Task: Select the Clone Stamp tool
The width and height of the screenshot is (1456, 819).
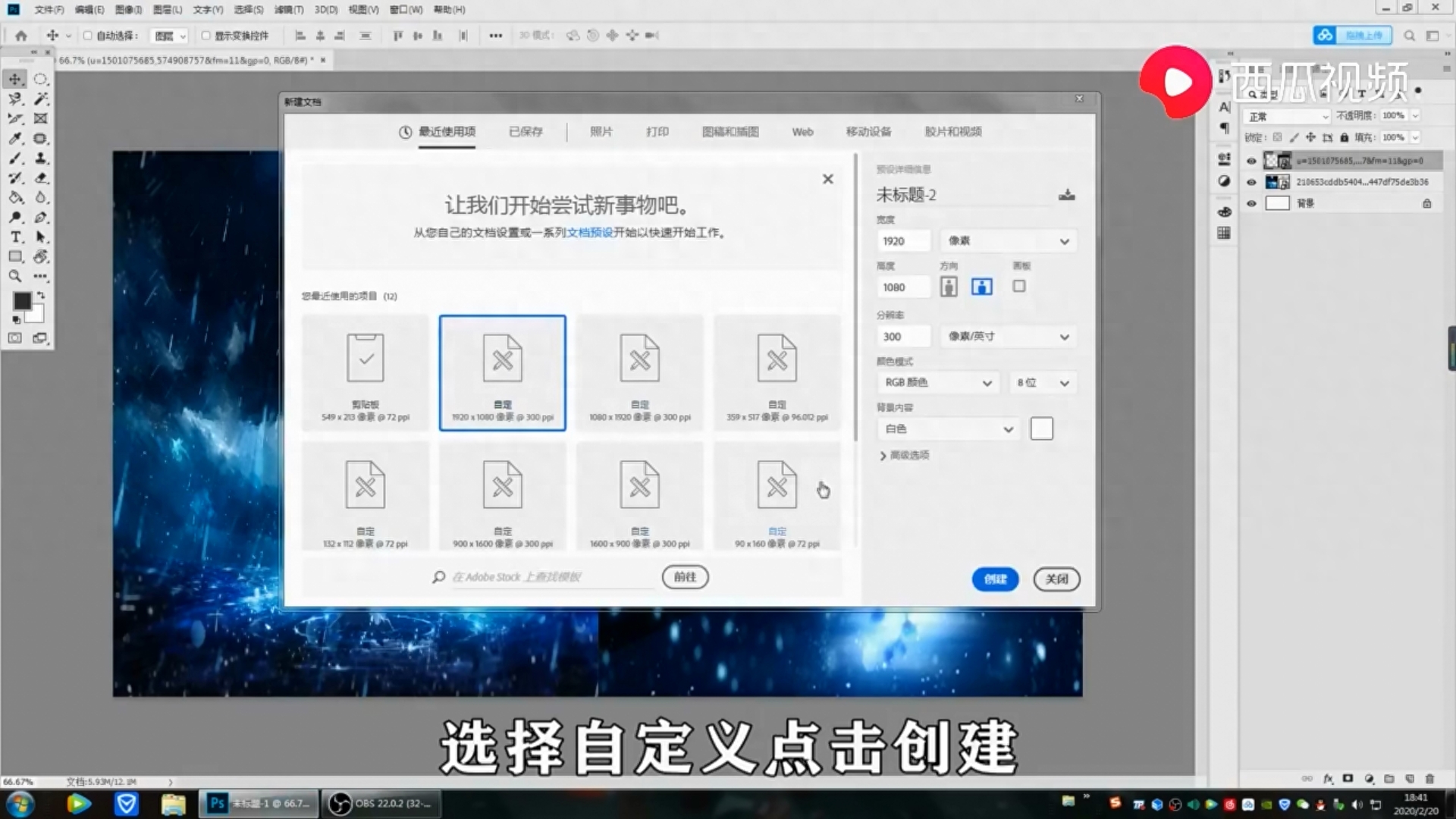Action: click(x=42, y=160)
